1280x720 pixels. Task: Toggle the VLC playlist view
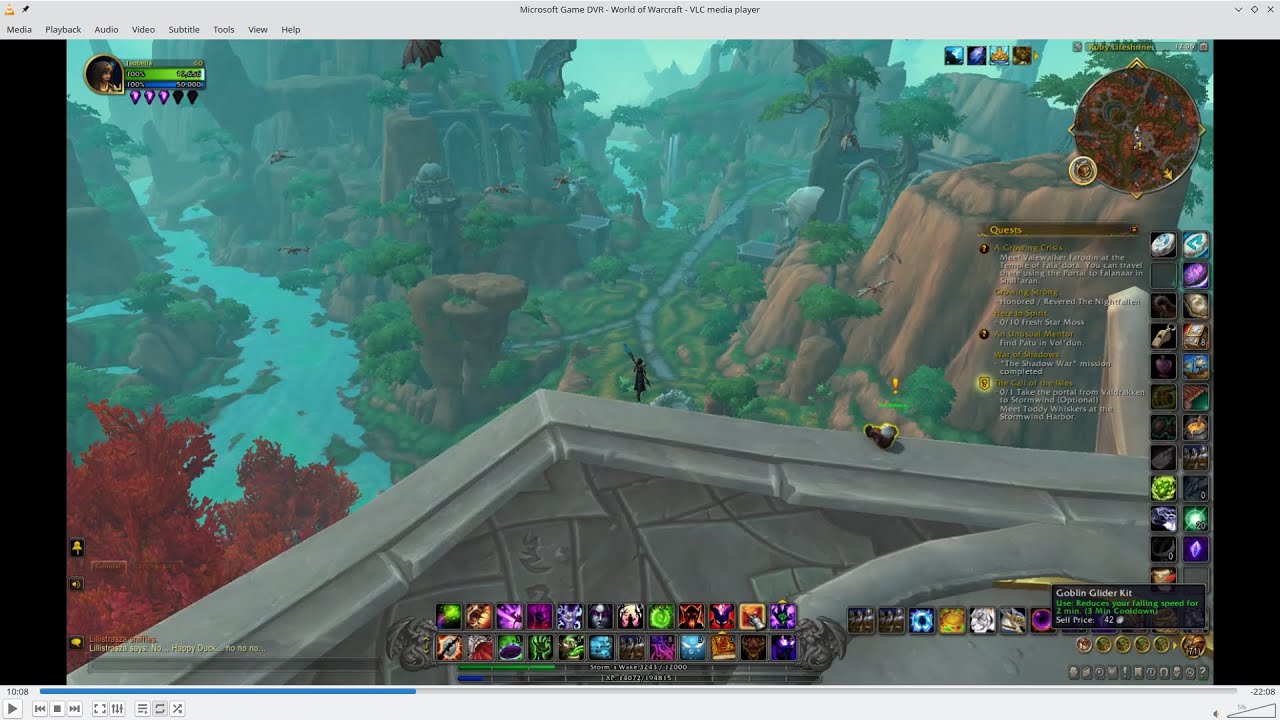(142, 709)
